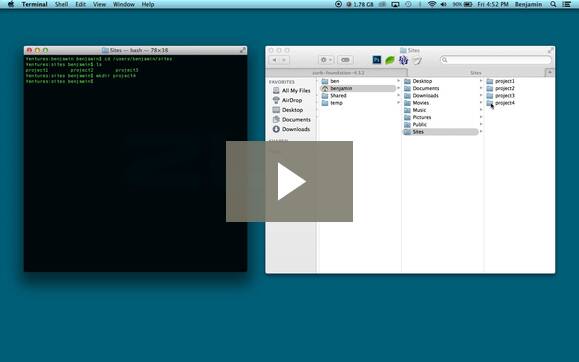Select the benjamin home folder
The width and height of the screenshot is (579, 362).
click(357, 88)
